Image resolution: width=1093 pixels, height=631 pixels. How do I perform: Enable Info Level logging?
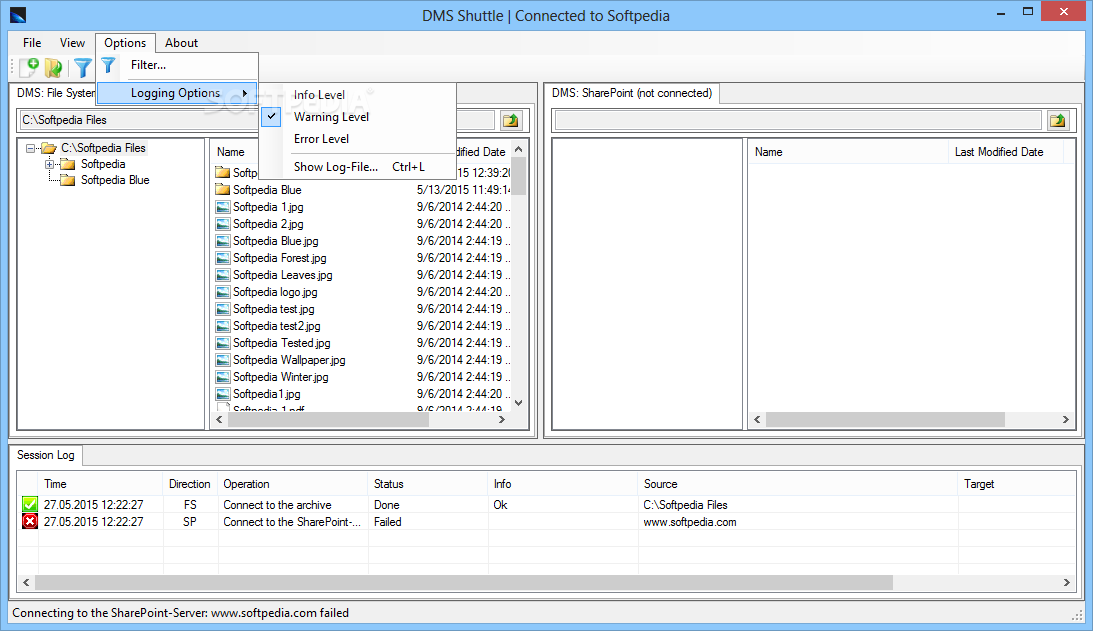319,95
